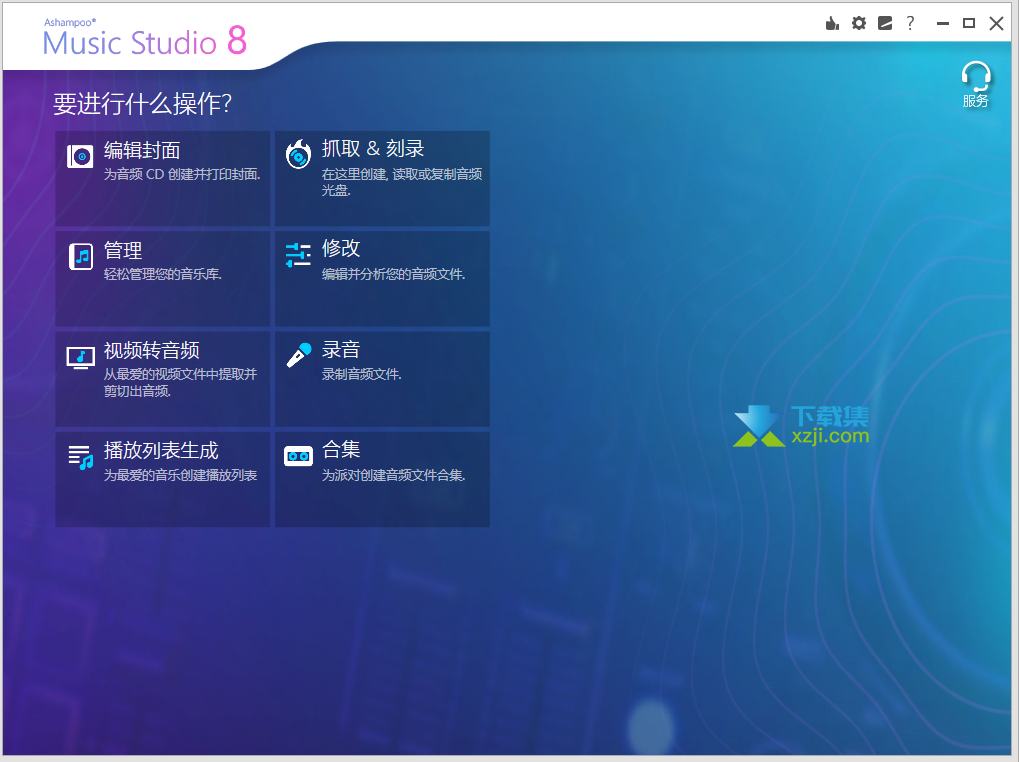The image size is (1019, 762).
Task: Open the 编辑封面 tile title
Action: [142, 150]
